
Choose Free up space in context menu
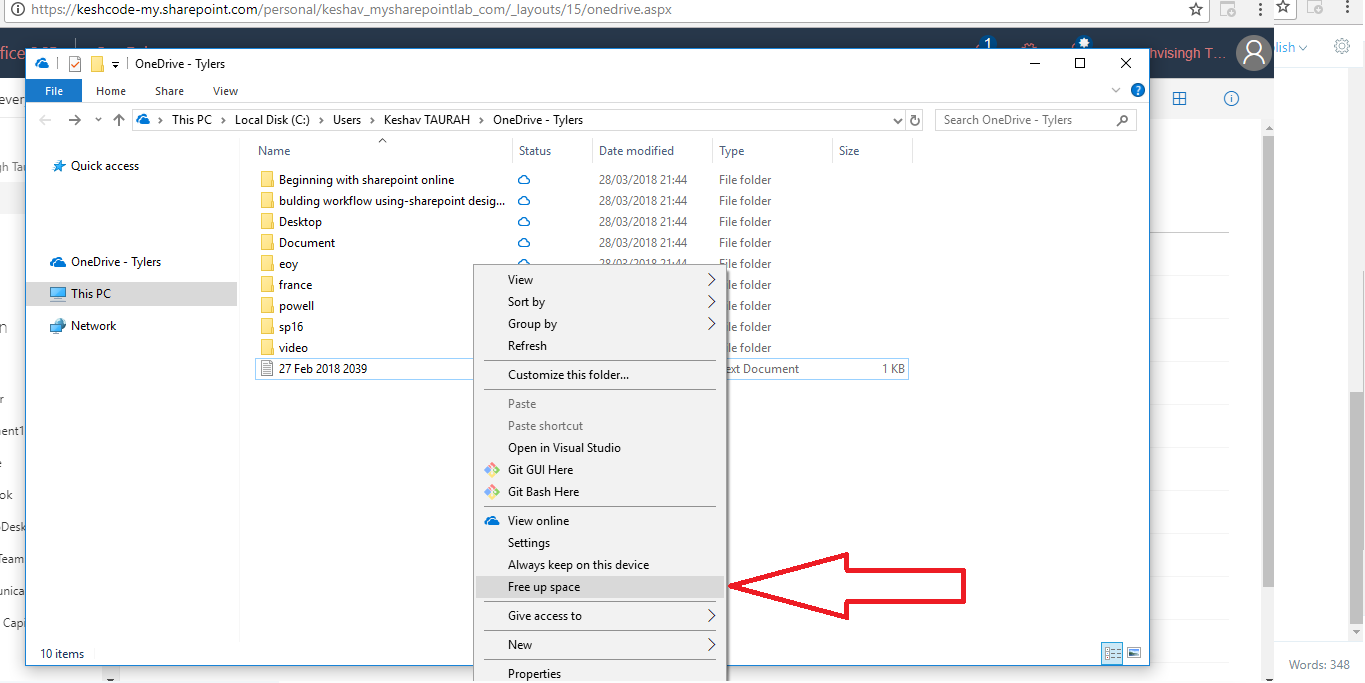pos(600,587)
